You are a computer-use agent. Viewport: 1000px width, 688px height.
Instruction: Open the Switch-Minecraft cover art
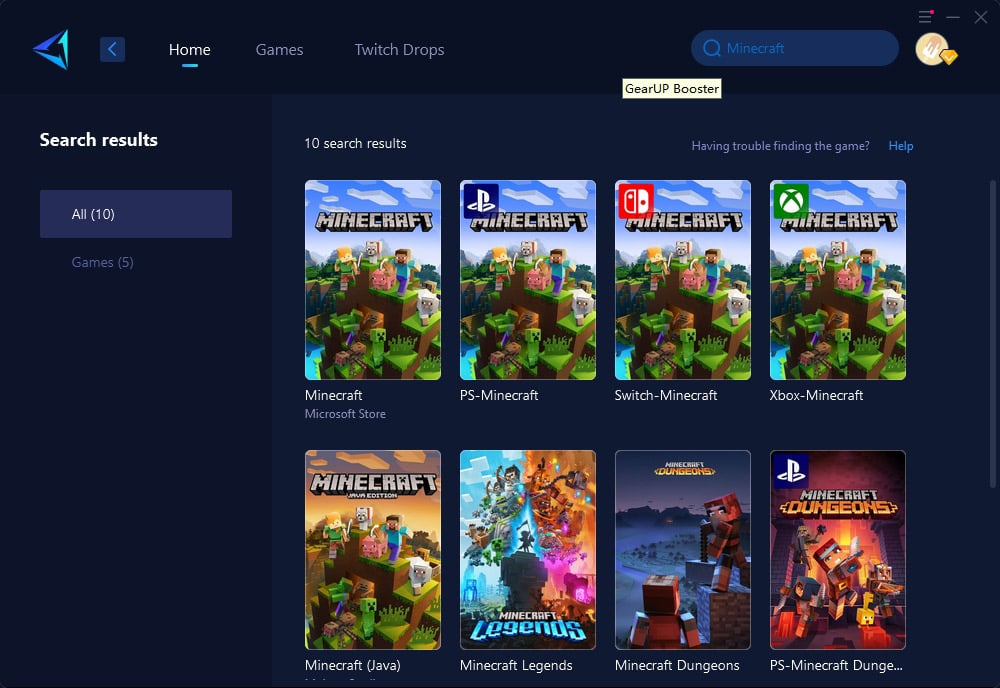pyautogui.click(x=682, y=280)
